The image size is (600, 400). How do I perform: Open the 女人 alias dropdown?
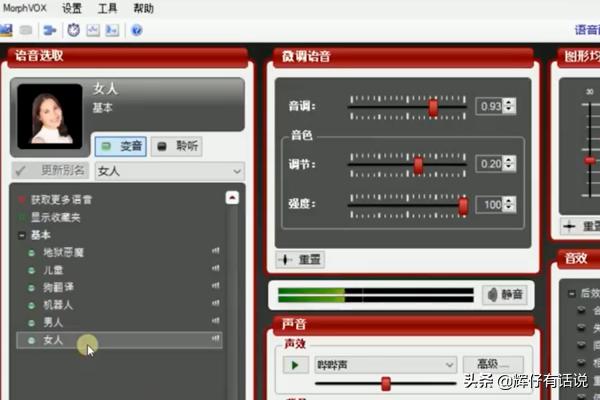[170, 171]
